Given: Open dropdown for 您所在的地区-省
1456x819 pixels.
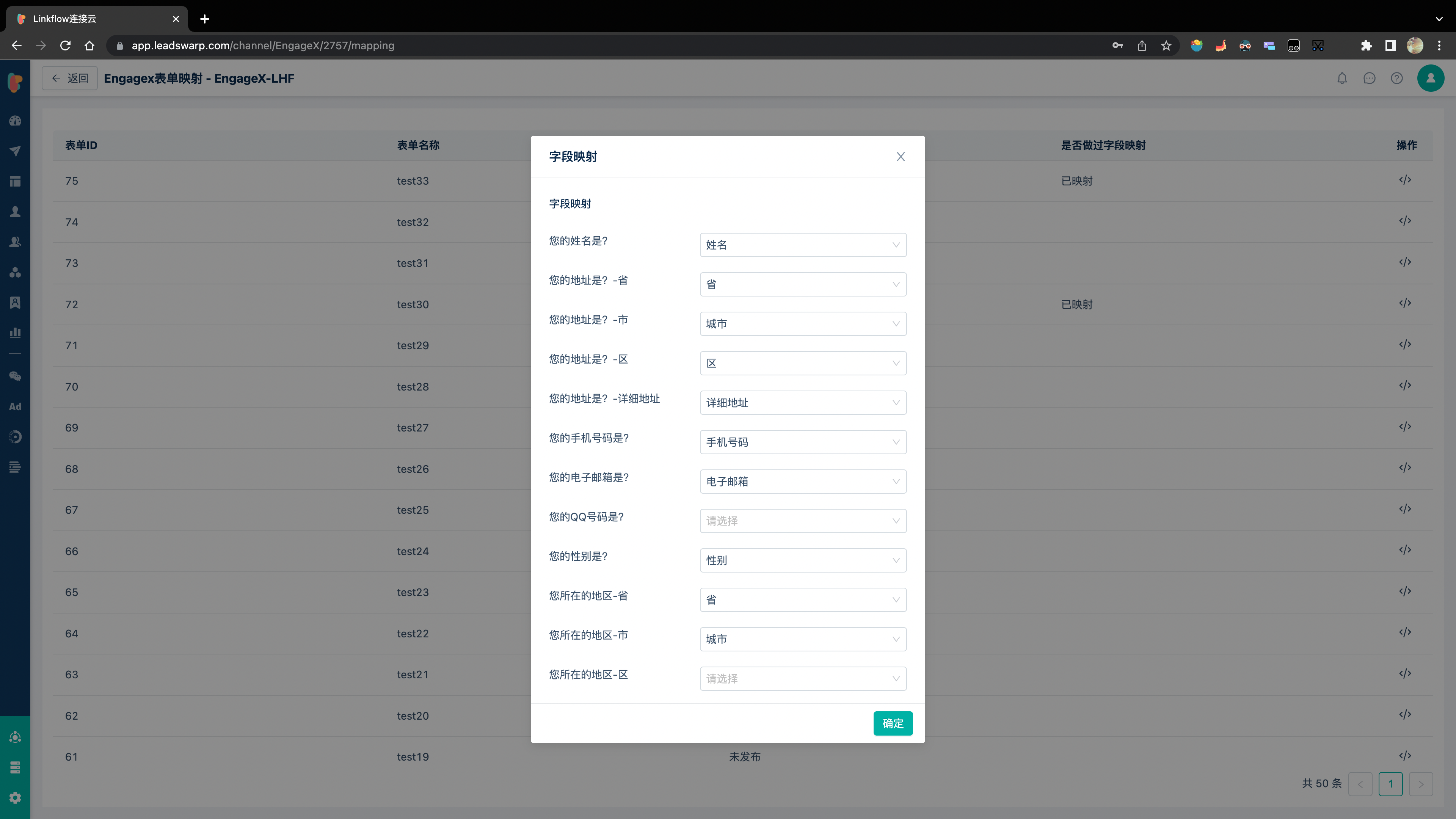Looking at the screenshot, I should (803, 600).
